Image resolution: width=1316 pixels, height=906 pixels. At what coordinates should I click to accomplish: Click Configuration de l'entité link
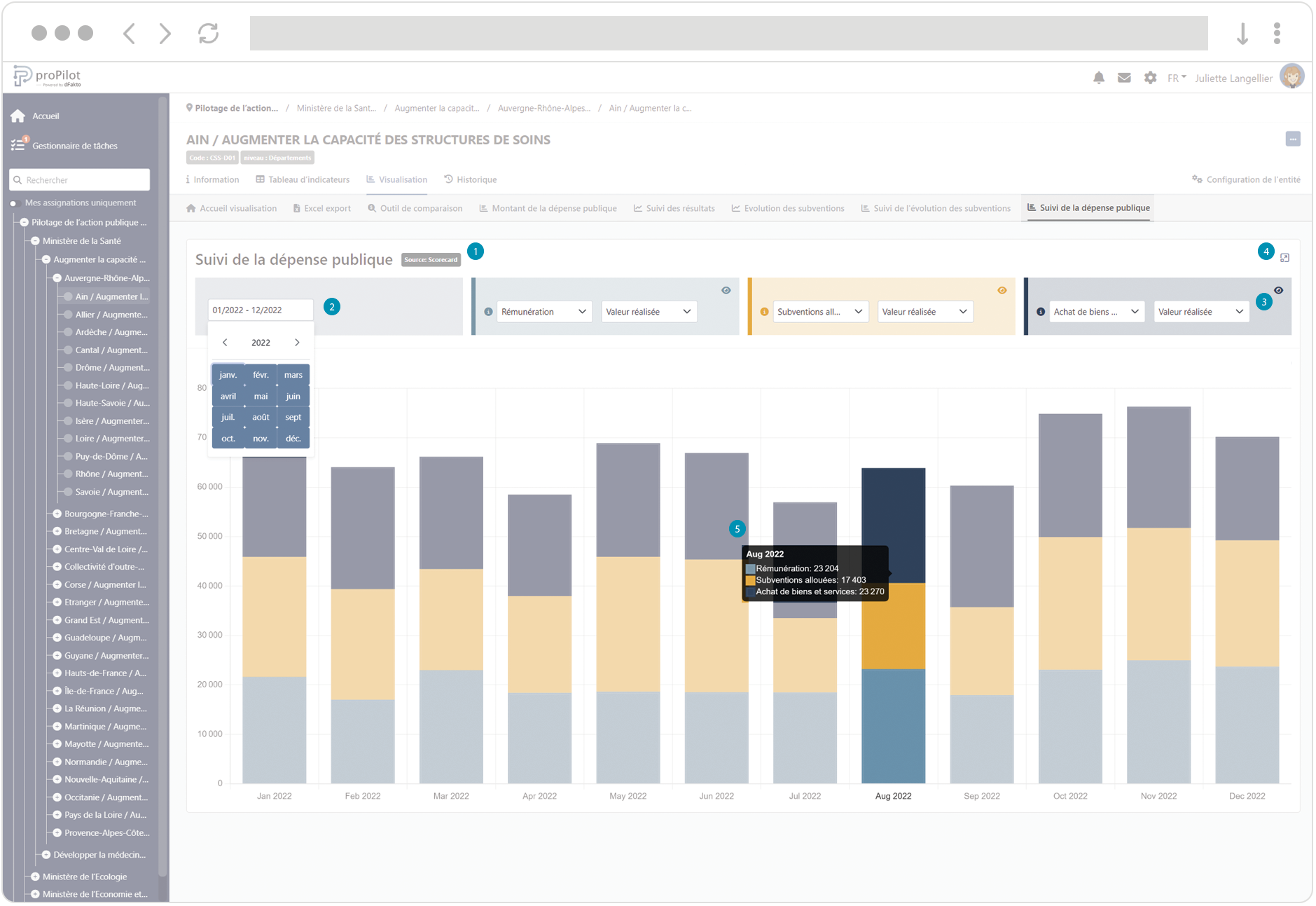(1246, 180)
